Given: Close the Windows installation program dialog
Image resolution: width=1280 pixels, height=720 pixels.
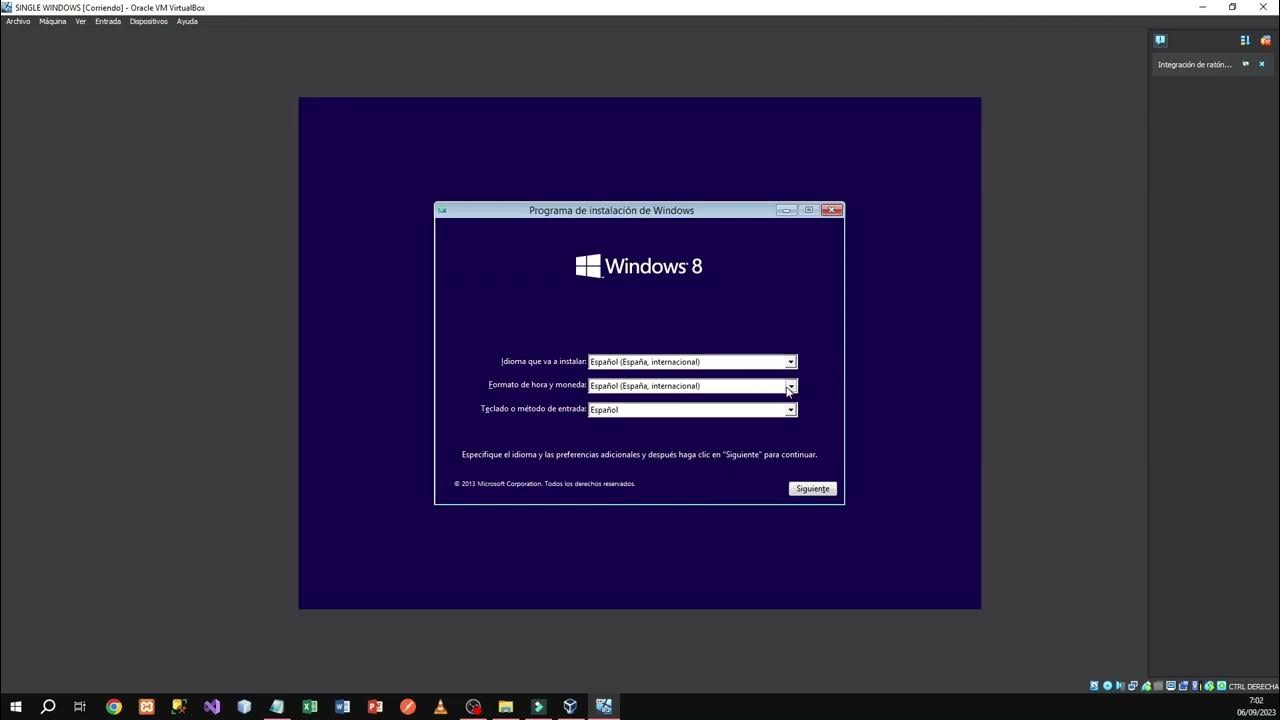Looking at the screenshot, I should pos(831,210).
